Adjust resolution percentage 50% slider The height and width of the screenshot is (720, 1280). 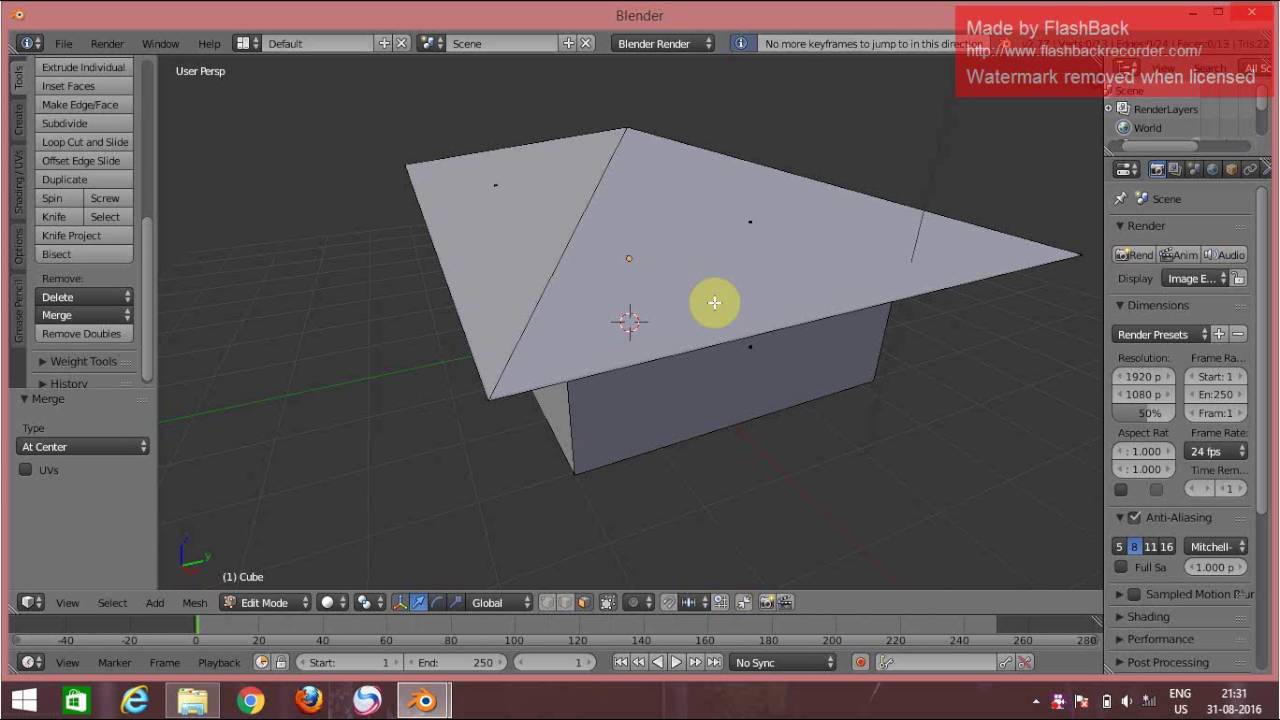[x=1143, y=413]
